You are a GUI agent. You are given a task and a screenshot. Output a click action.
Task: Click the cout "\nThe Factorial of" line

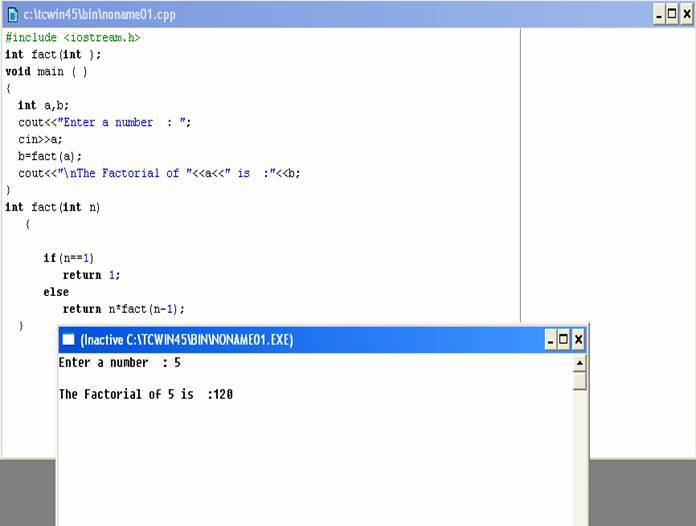click(159, 173)
